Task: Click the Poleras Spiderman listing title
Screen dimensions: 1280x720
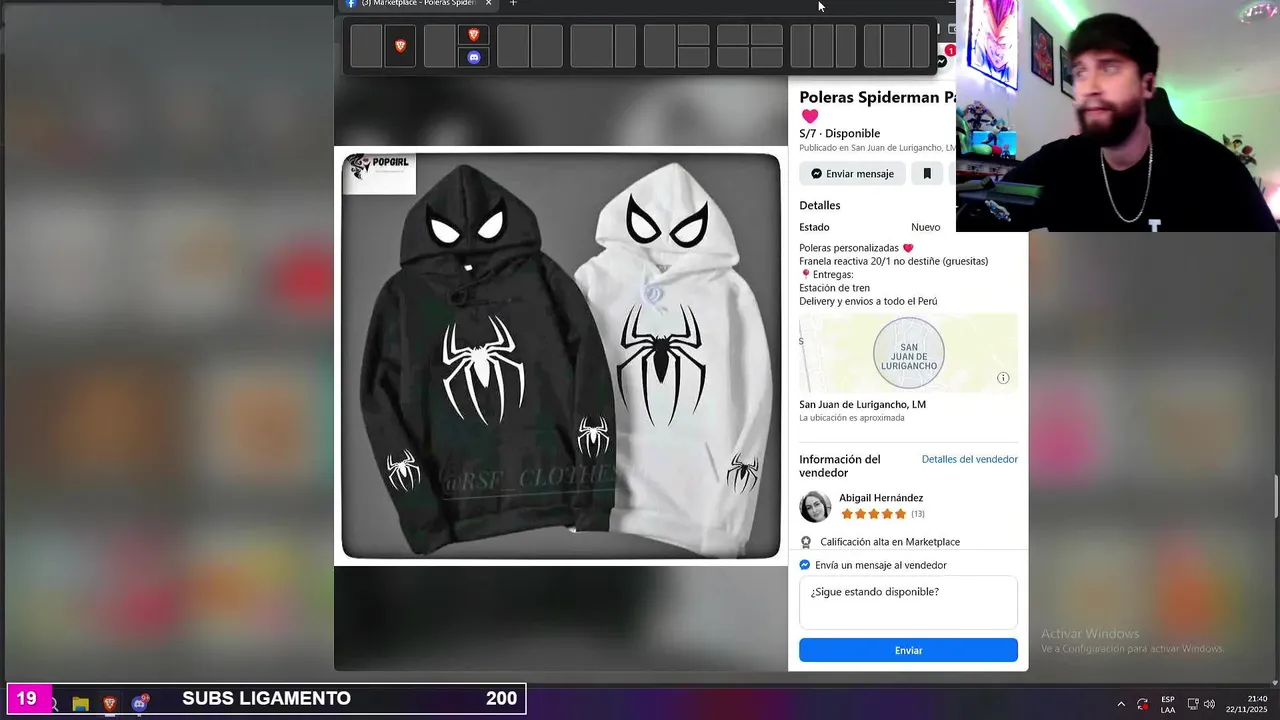Action: coord(877,97)
